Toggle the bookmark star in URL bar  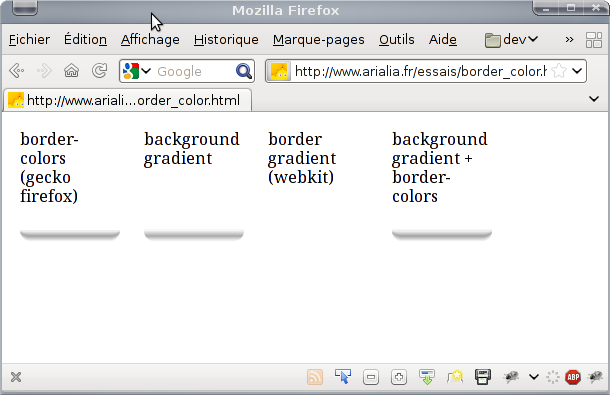pos(559,71)
